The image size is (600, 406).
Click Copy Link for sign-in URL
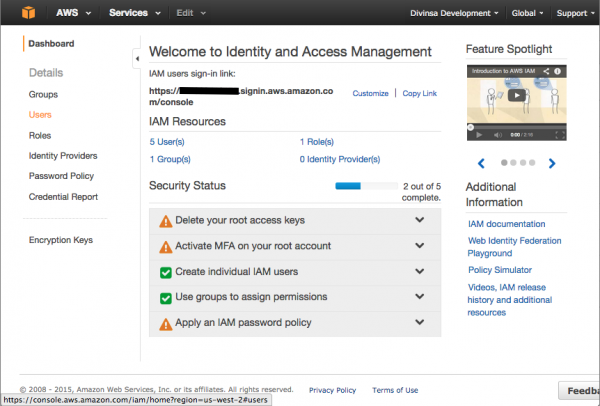point(419,93)
